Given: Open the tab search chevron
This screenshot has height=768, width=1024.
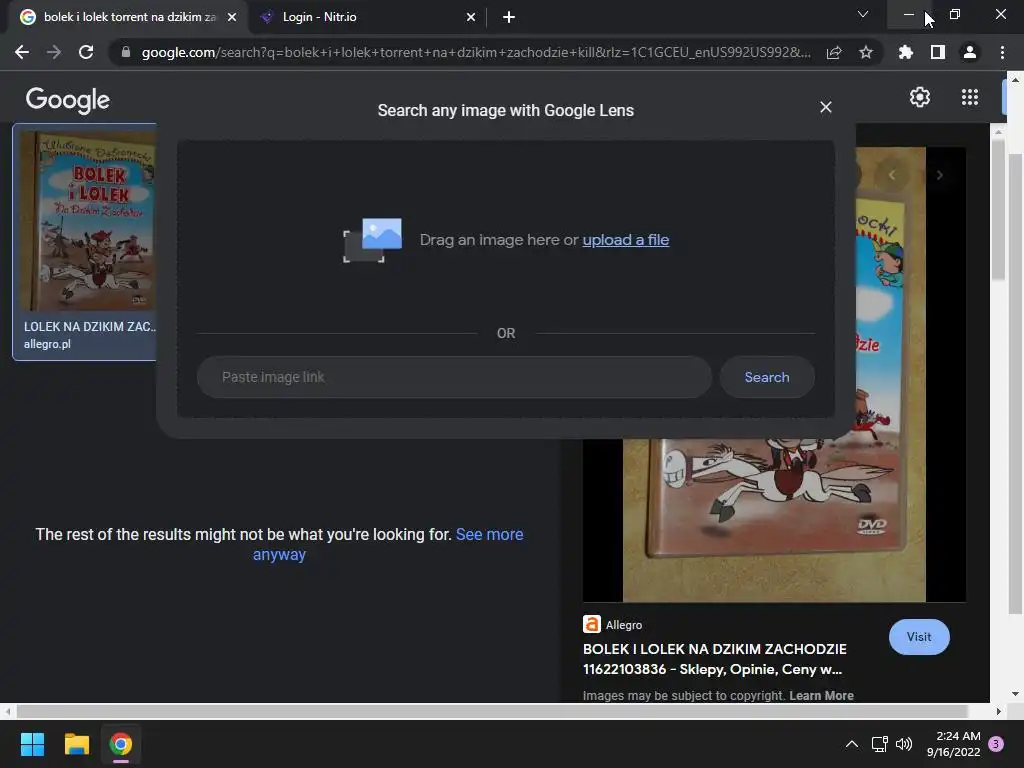Looking at the screenshot, I should [x=863, y=14].
